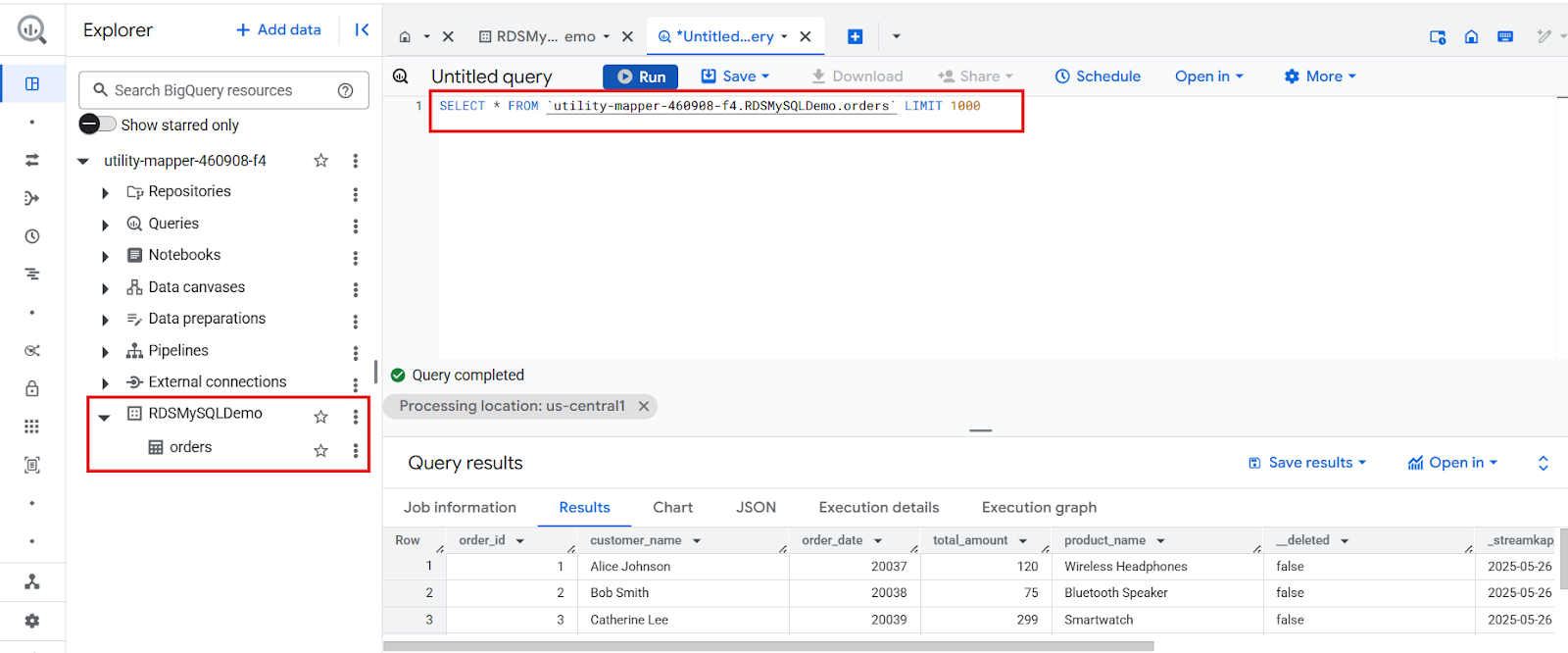Star the utility-mapper-460908-f4 project
This screenshot has width=1568, height=653.
[320, 161]
